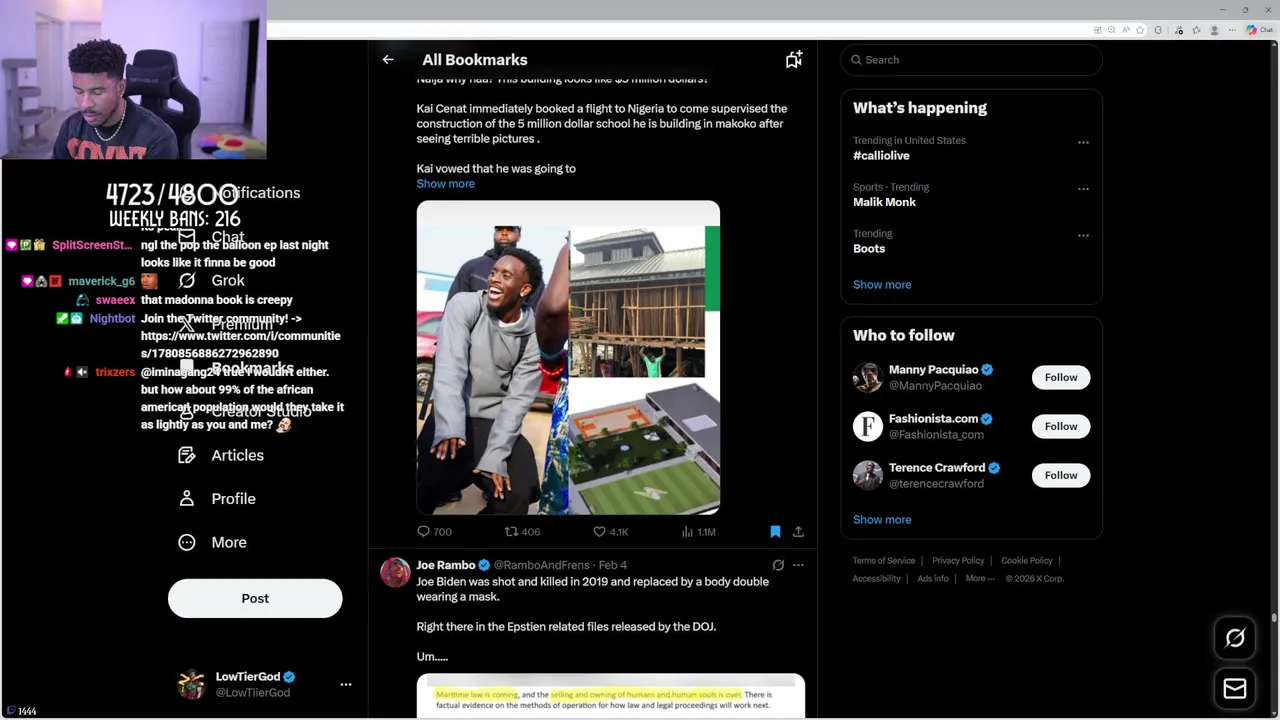Open Grok in the sidebar menu

[228, 281]
